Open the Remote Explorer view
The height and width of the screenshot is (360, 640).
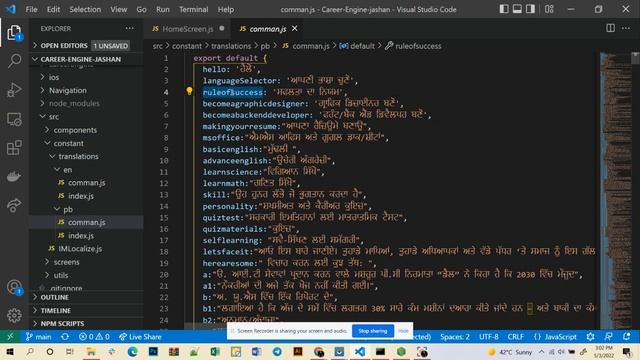[x=14, y=119]
